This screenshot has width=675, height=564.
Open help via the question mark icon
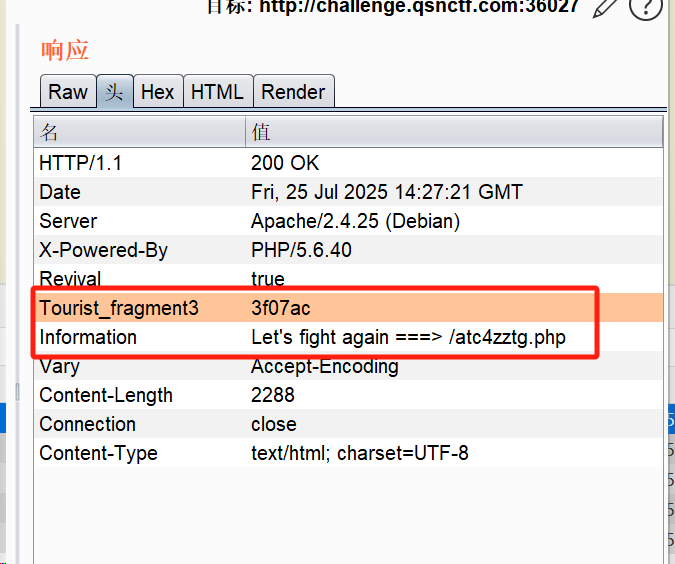coord(645,7)
